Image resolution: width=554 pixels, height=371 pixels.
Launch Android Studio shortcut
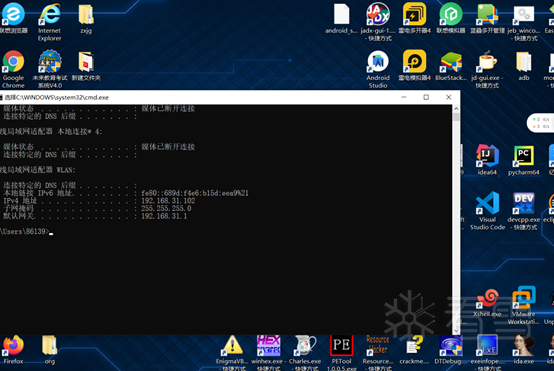pyautogui.click(x=378, y=69)
